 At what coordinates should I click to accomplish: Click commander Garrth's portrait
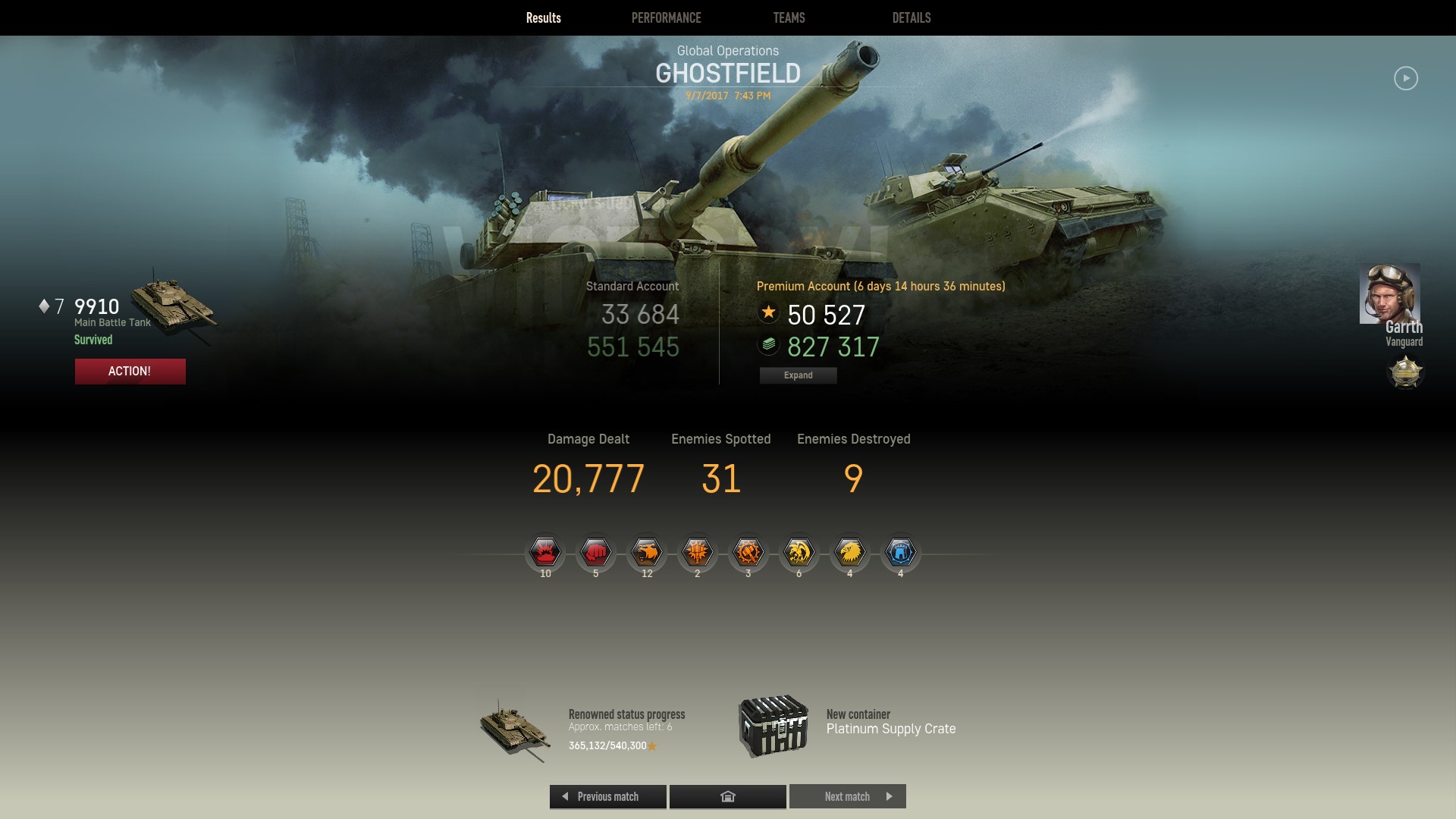[1390, 293]
